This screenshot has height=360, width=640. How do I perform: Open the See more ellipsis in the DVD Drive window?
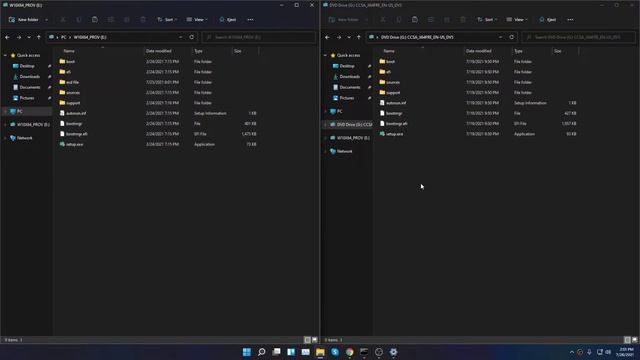tap(570, 20)
